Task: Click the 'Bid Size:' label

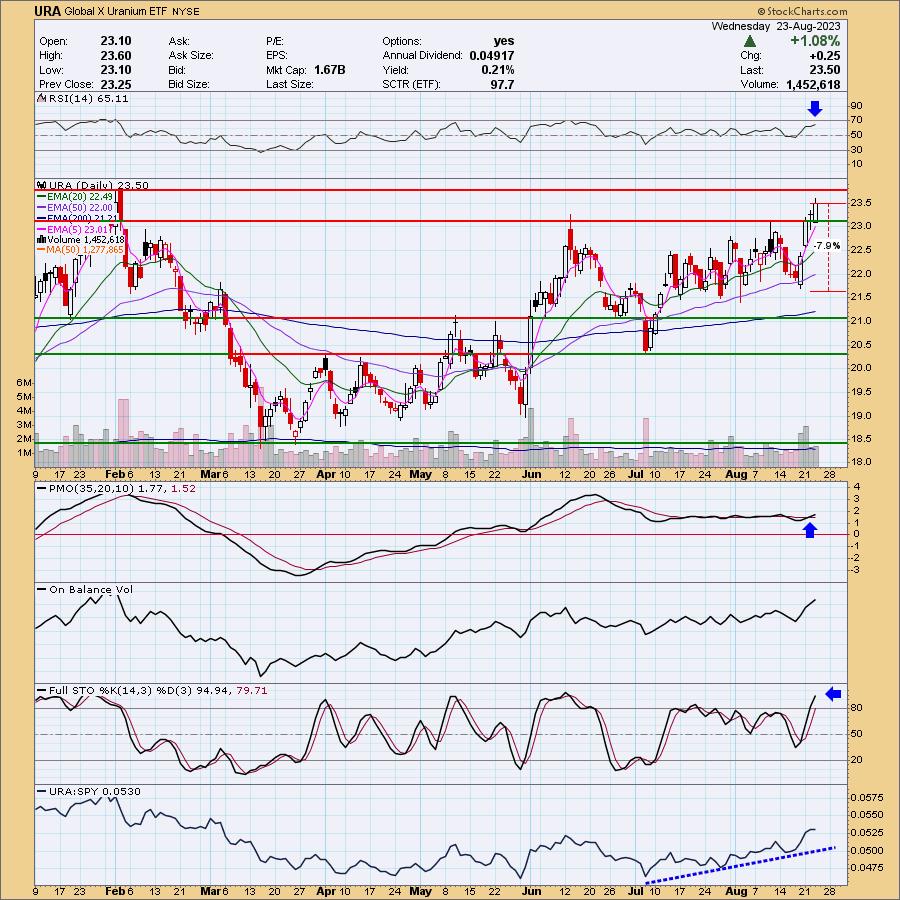Action: (x=189, y=84)
